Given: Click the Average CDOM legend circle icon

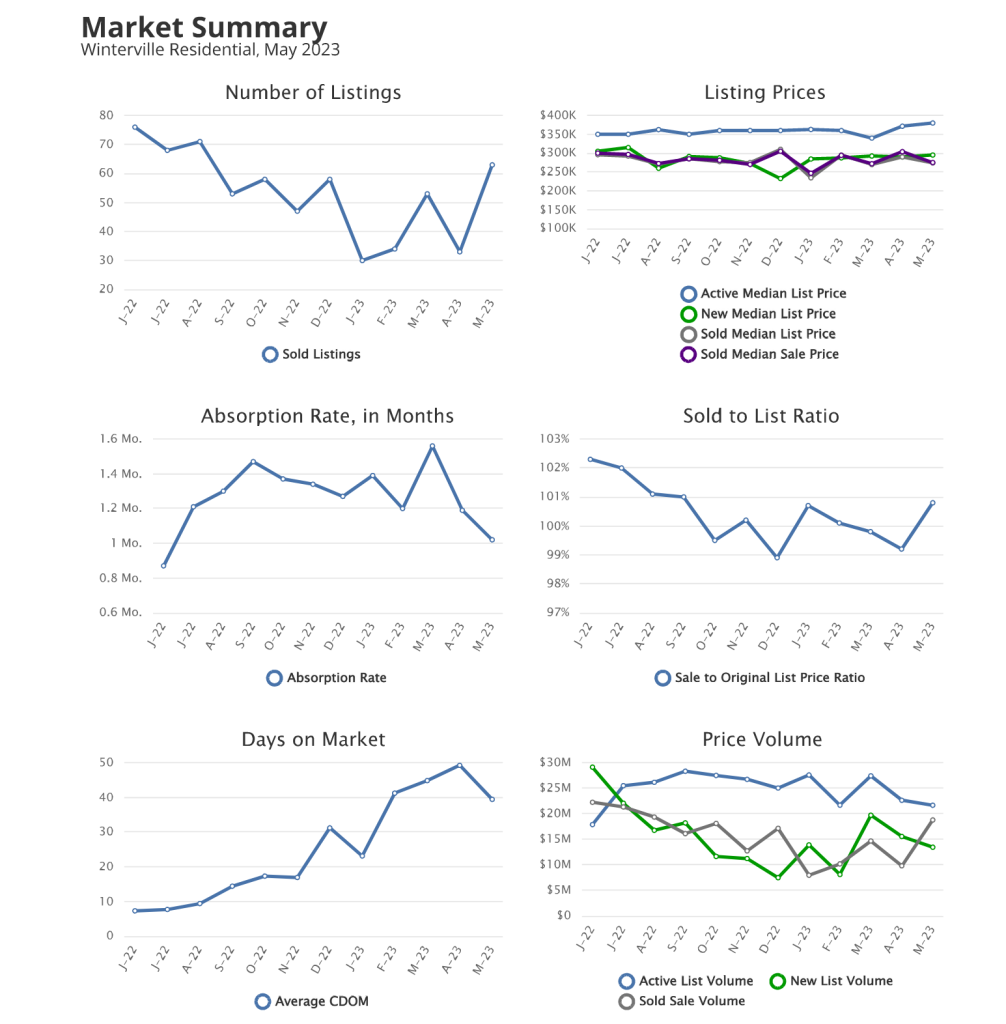Looking at the screenshot, I should (x=263, y=1001).
